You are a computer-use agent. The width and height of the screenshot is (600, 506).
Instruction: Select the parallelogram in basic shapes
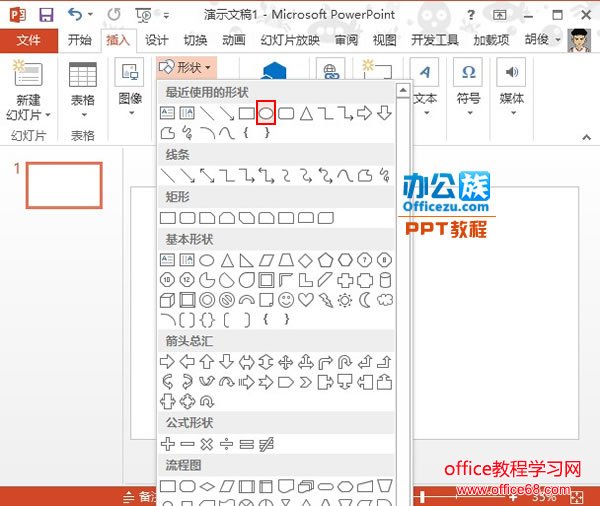coord(266,260)
